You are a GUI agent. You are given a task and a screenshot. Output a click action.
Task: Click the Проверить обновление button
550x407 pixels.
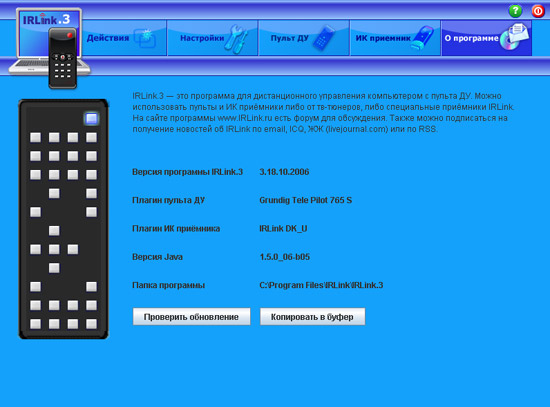192,316
